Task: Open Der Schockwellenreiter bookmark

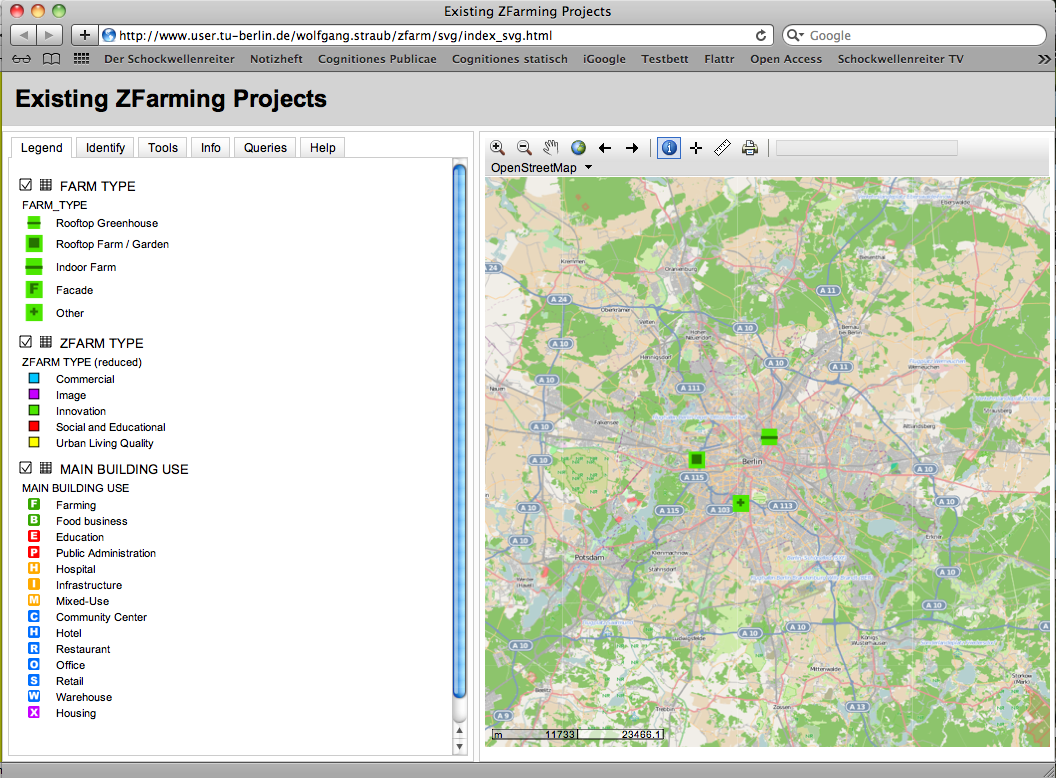Action: [x=169, y=59]
